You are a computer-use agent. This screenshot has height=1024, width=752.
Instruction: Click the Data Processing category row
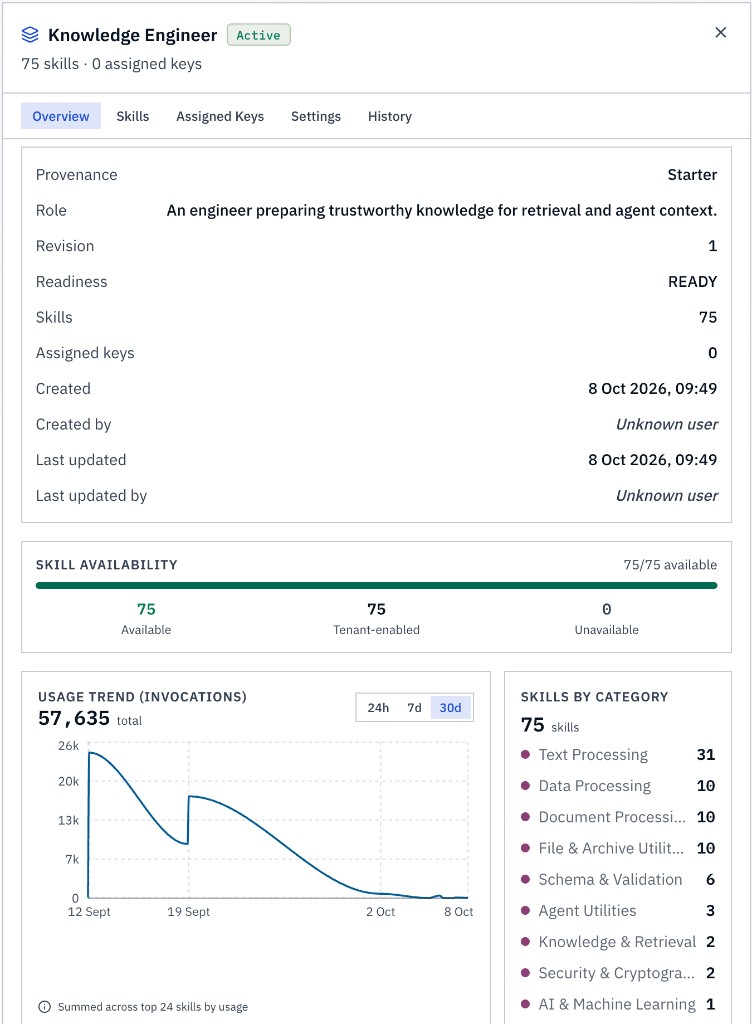click(x=618, y=786)
